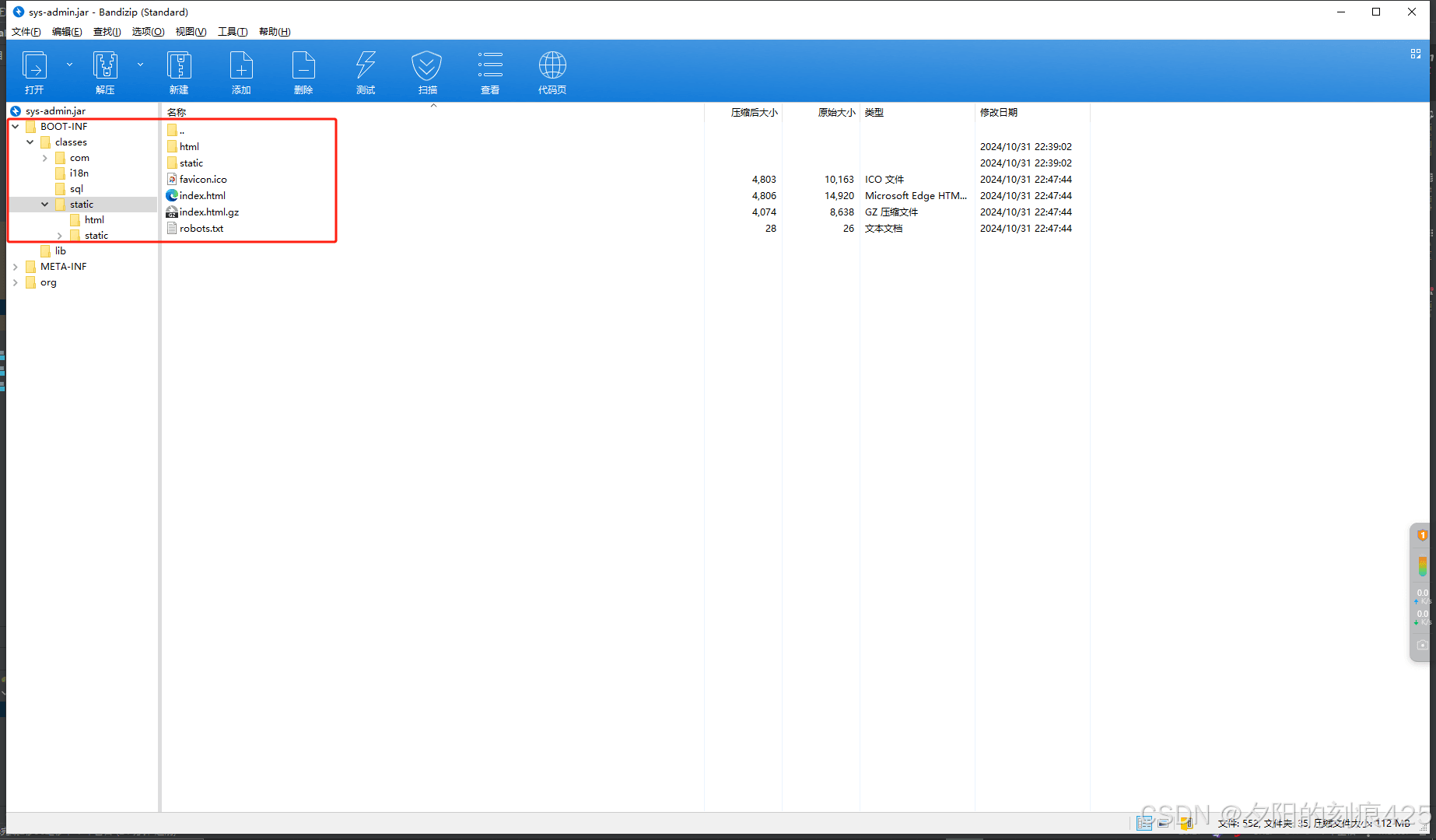The image size is (1436, 840).
Task: Open the 选项(O) menu
Action: coord(149,32)
